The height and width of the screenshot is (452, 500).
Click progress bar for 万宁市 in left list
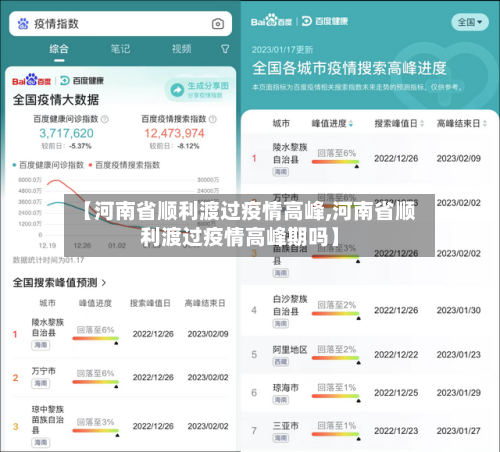point(96,382)
